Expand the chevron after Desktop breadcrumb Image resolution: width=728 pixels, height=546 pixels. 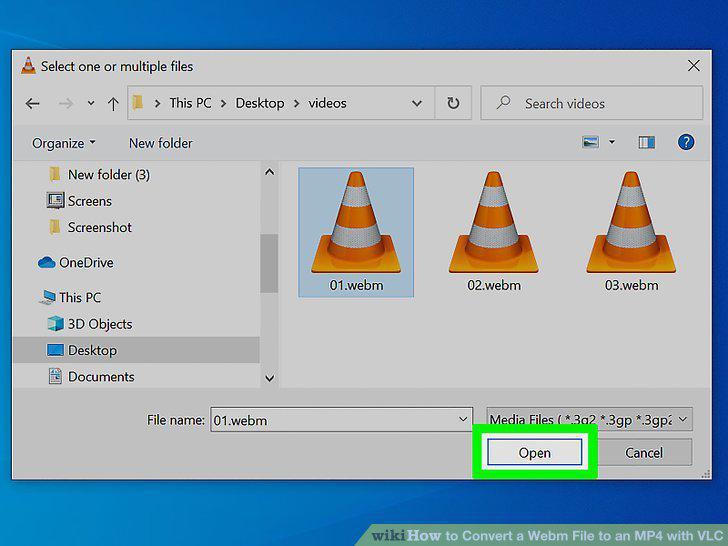(x=296, y=103)
